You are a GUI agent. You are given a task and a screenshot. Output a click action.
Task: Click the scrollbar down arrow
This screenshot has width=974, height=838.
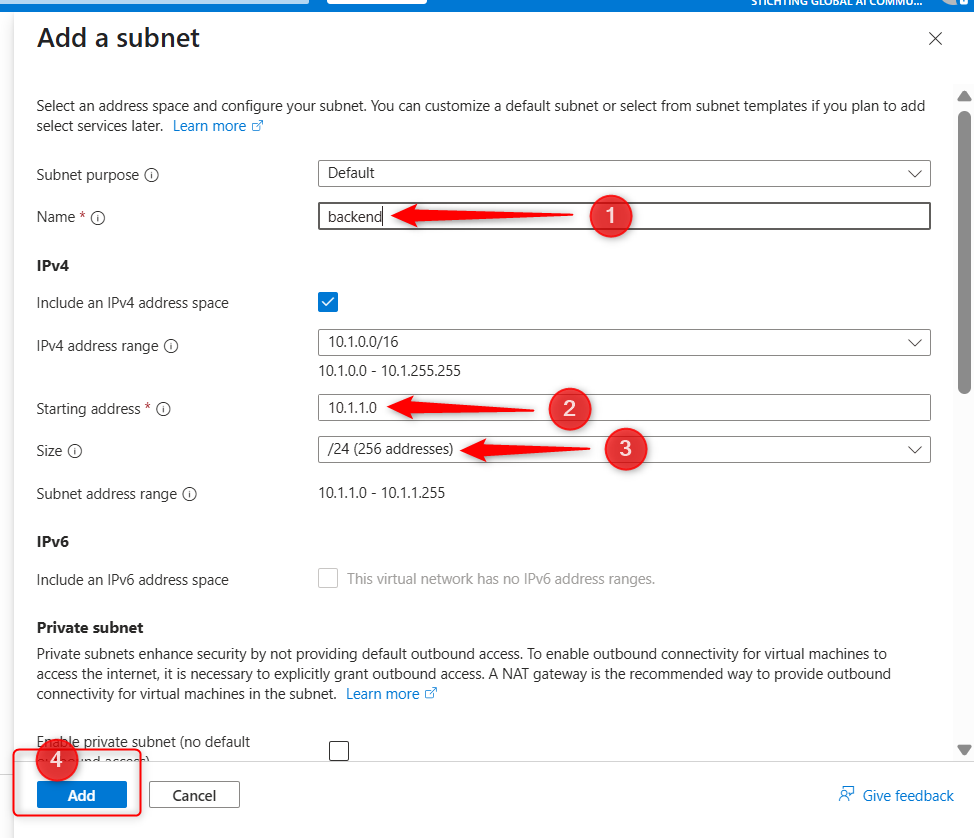(x=964, y=749)
